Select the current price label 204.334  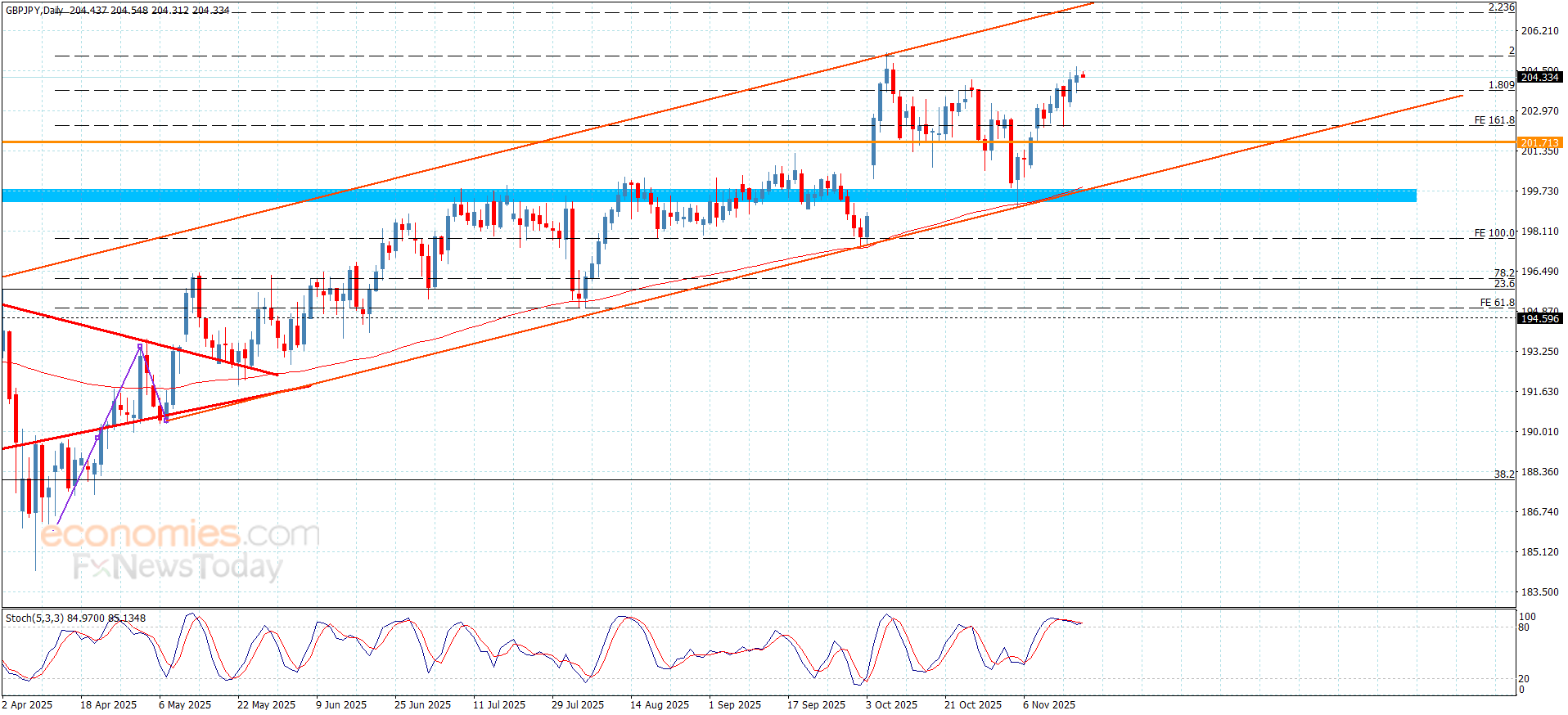tap(1539, 78)
